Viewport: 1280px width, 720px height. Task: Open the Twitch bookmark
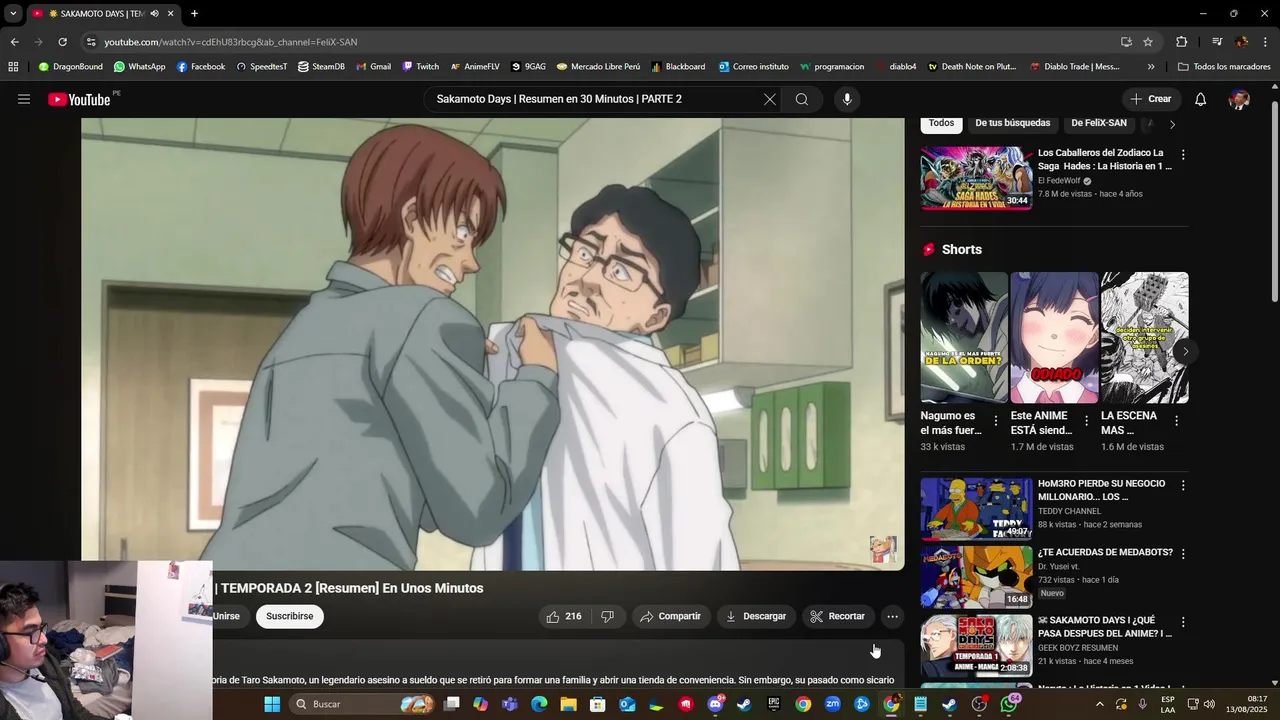(x=420, y=67)
